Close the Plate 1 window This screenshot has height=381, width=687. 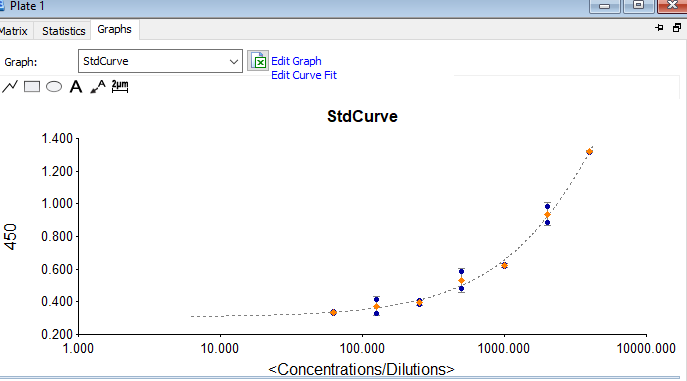pyautogui.click(x=672, y=6)
